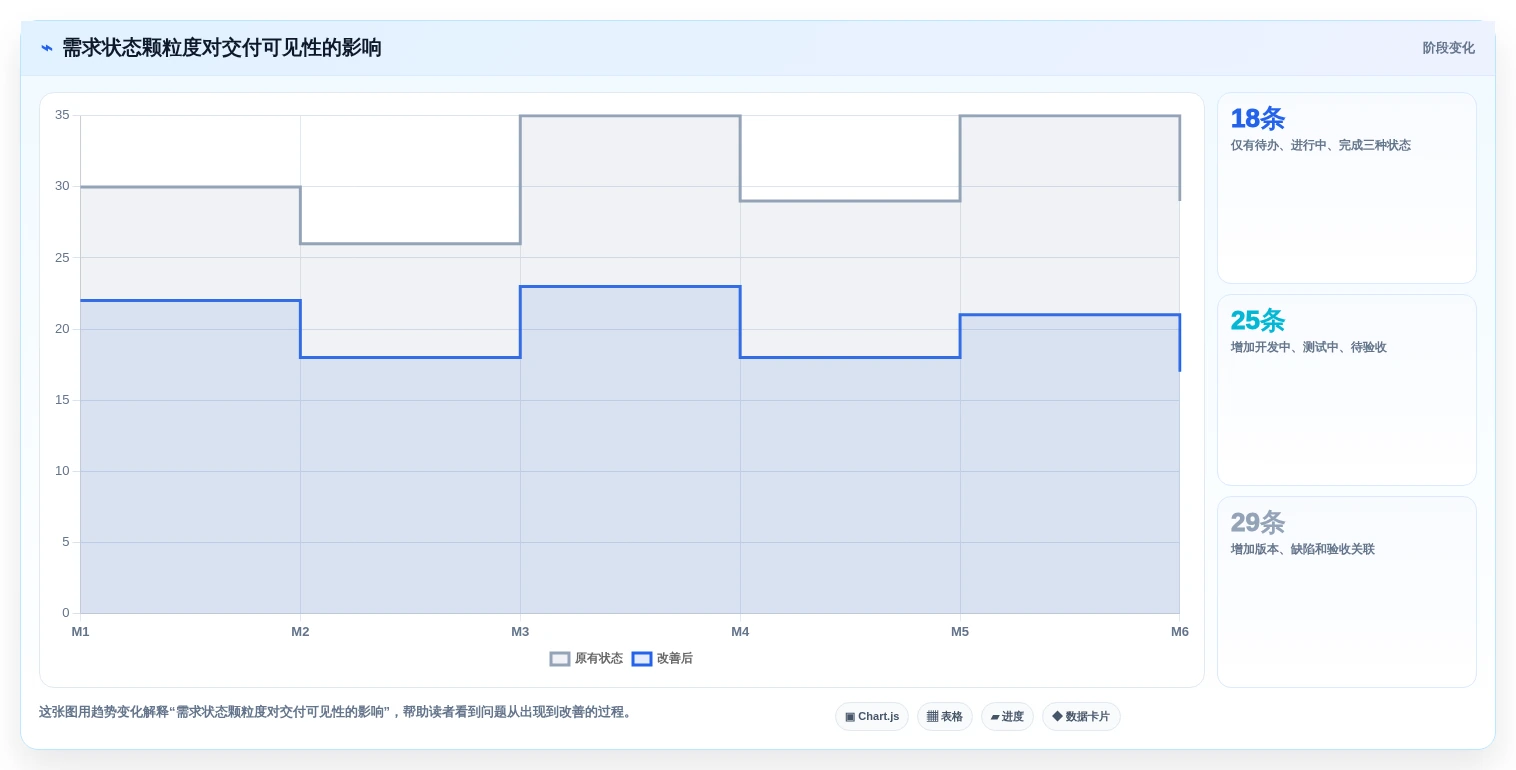Click the 改善后 legend label
Image resolution: width=1516 pixels, height=770 pixels.
click(675, 659)
